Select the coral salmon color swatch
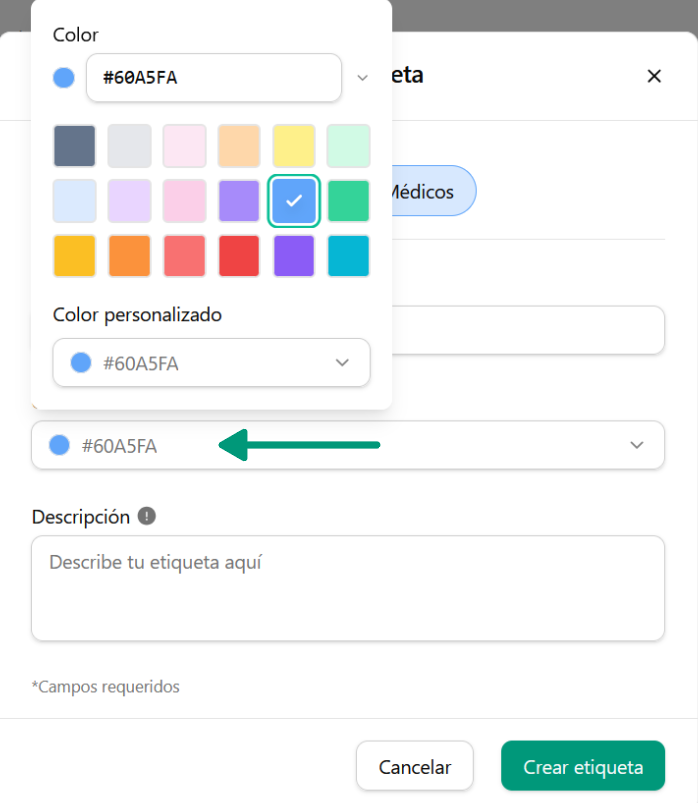698x803 pixels. (x=184, y=256)
